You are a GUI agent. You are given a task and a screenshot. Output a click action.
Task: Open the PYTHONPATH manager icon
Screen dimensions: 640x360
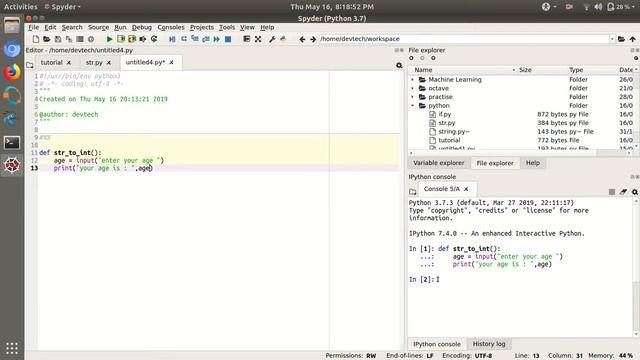[283, 39]
